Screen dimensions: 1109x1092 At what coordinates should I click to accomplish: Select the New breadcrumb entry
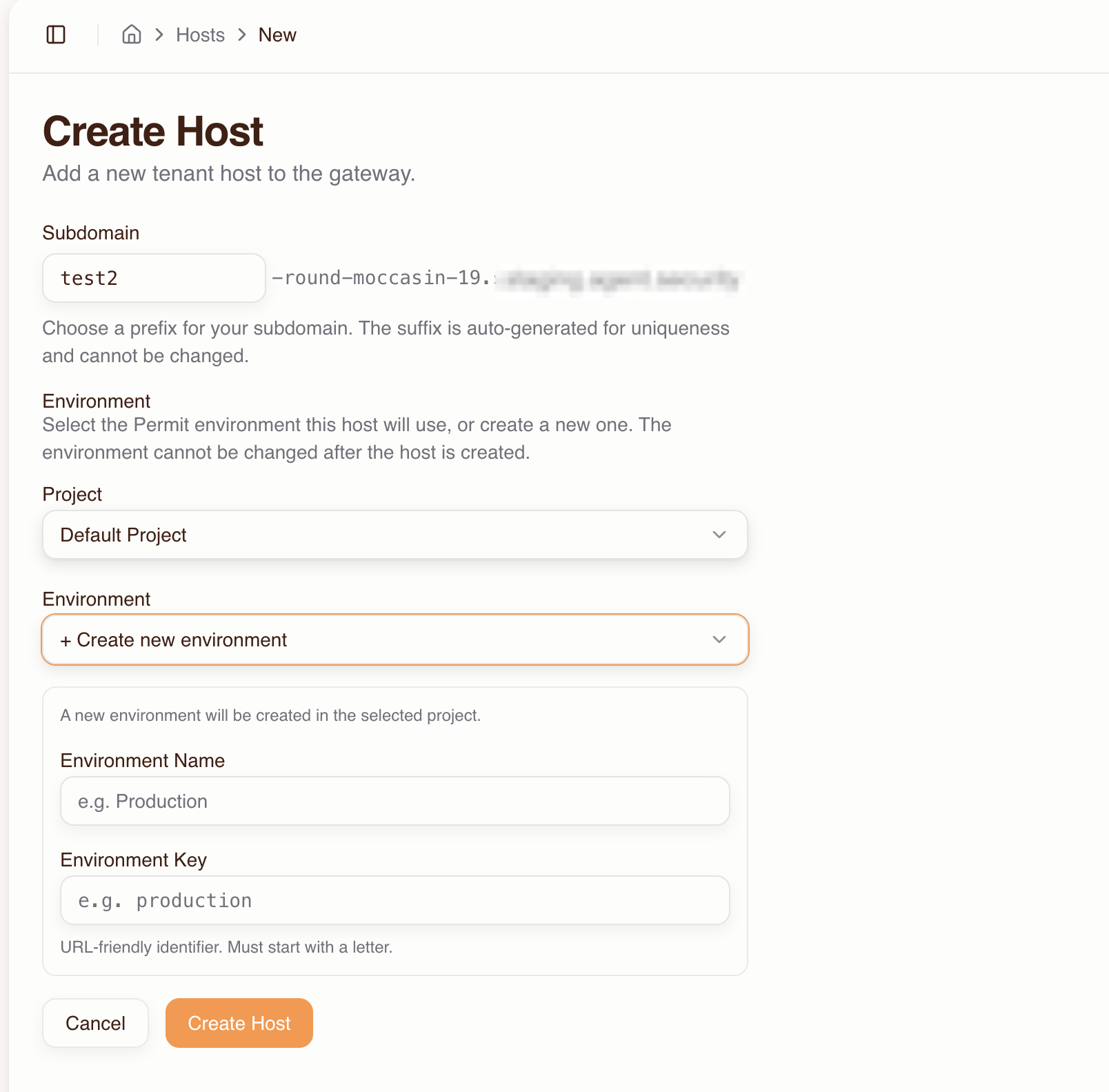pos(277,34)
